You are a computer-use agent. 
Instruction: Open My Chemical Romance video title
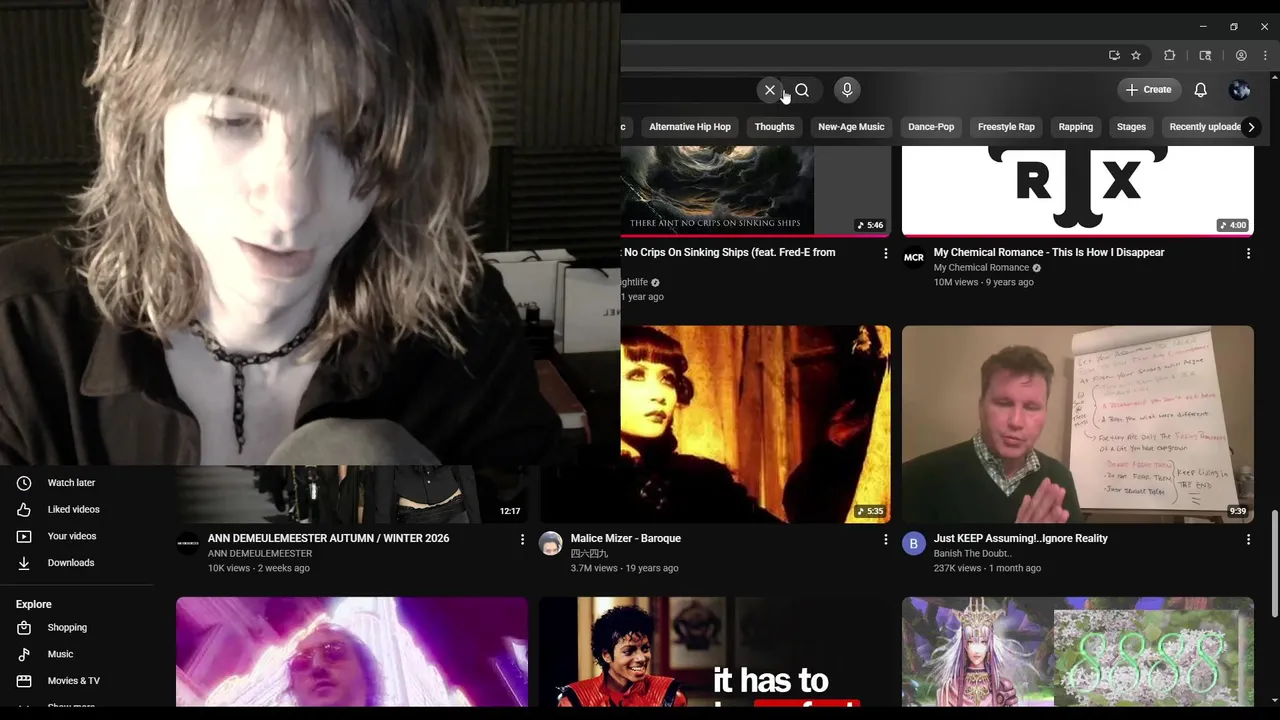[1049, 252]
